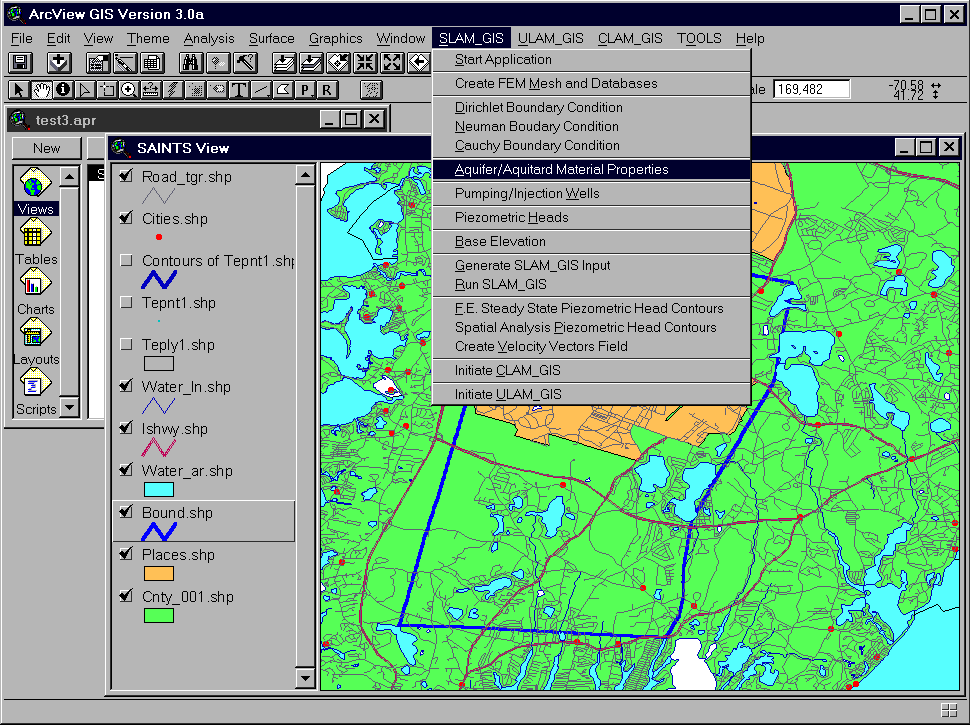Click the green Cnty_001.shp legend swatch

158,616
